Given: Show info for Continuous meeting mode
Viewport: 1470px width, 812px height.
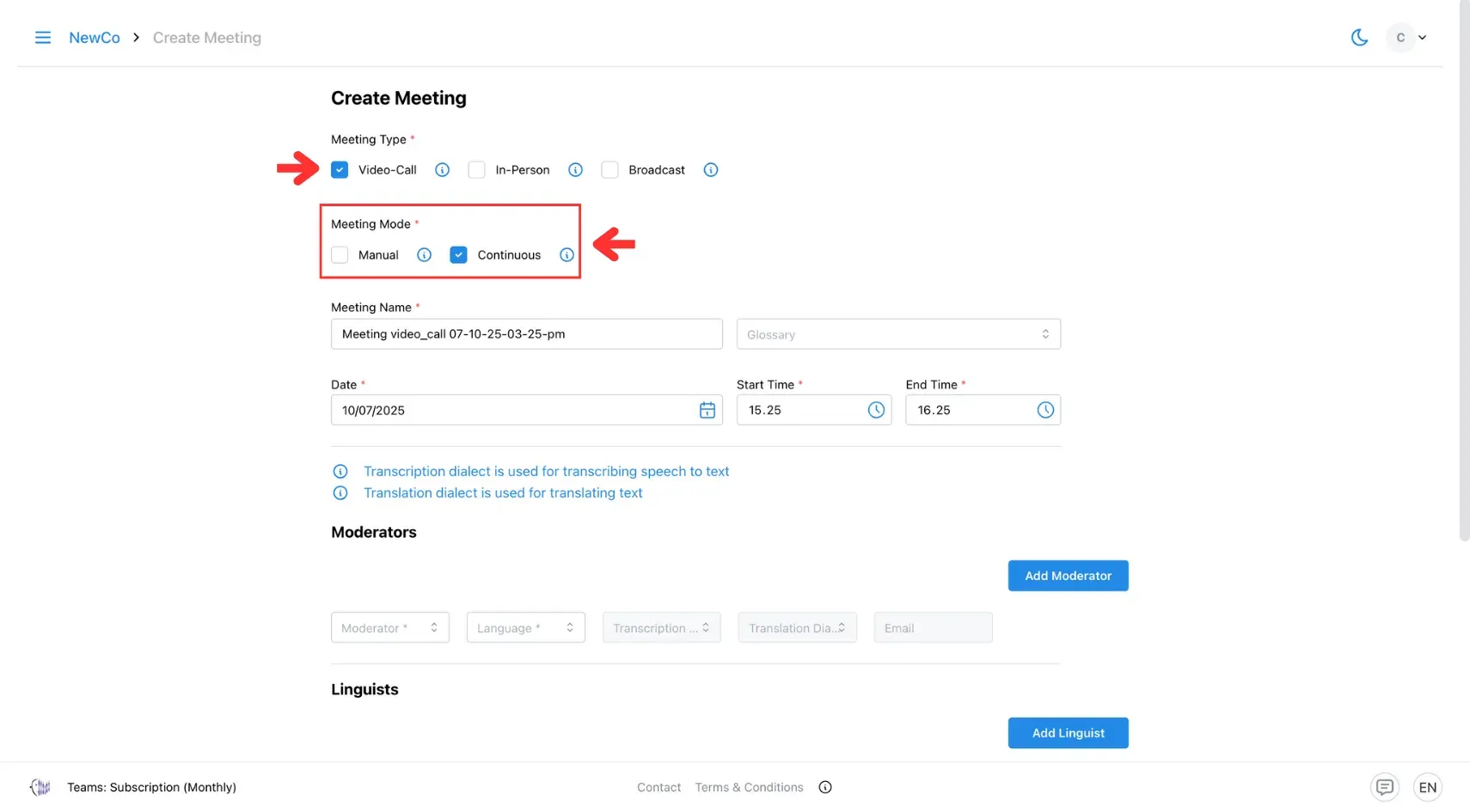Looking at the screenshot, I should tap(567, 255).
